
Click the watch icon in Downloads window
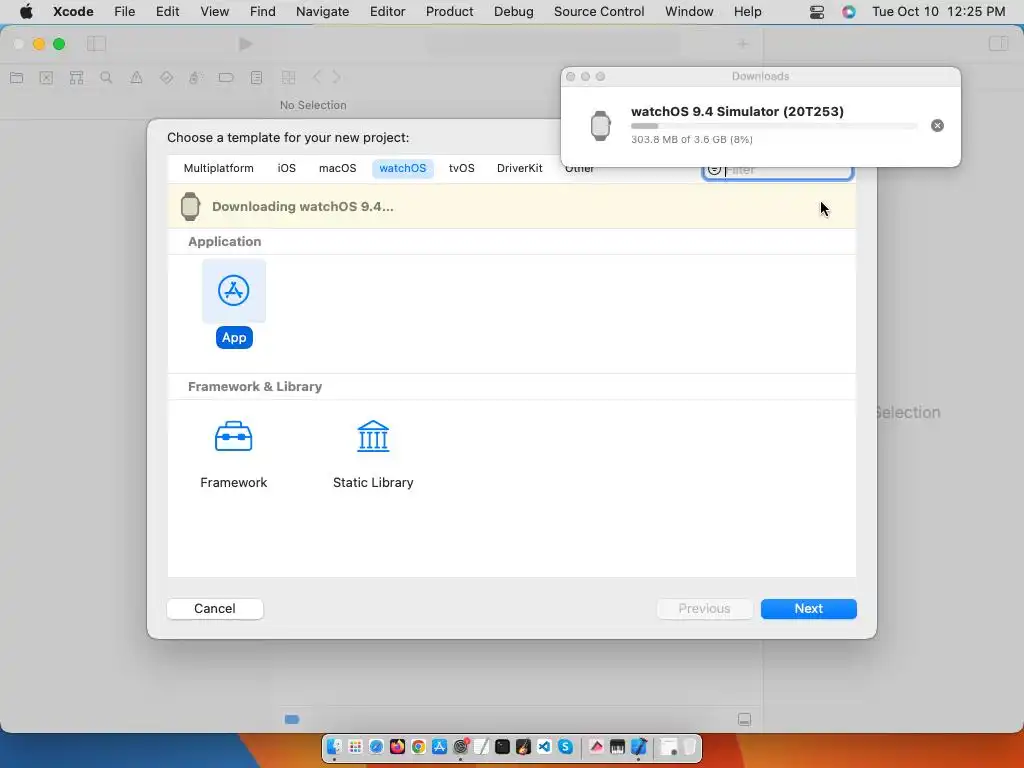(x=600, y=125)
